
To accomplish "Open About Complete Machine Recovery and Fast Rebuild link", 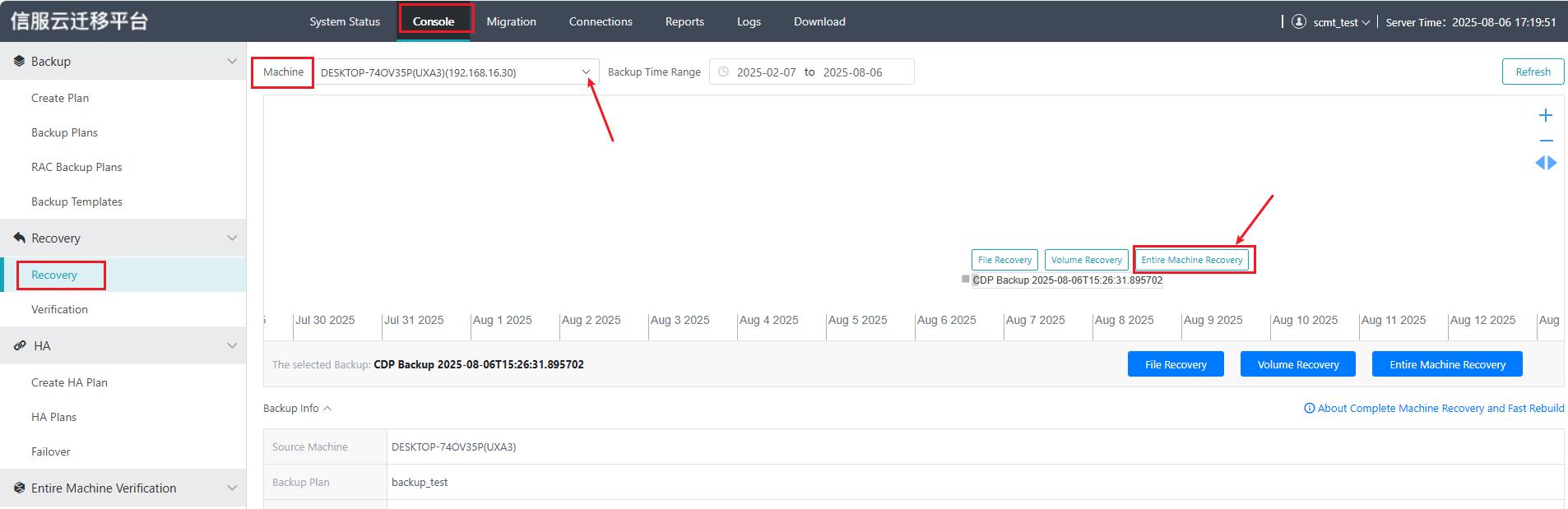I will (1440, 409).
